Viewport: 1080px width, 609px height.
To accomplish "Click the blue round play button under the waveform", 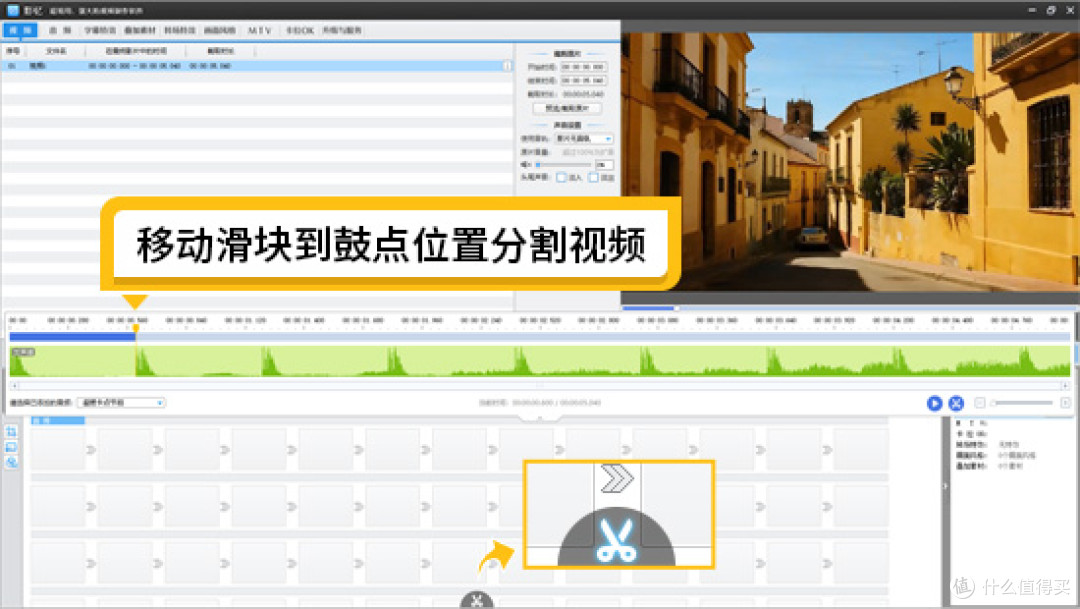I will pos(934,403).
